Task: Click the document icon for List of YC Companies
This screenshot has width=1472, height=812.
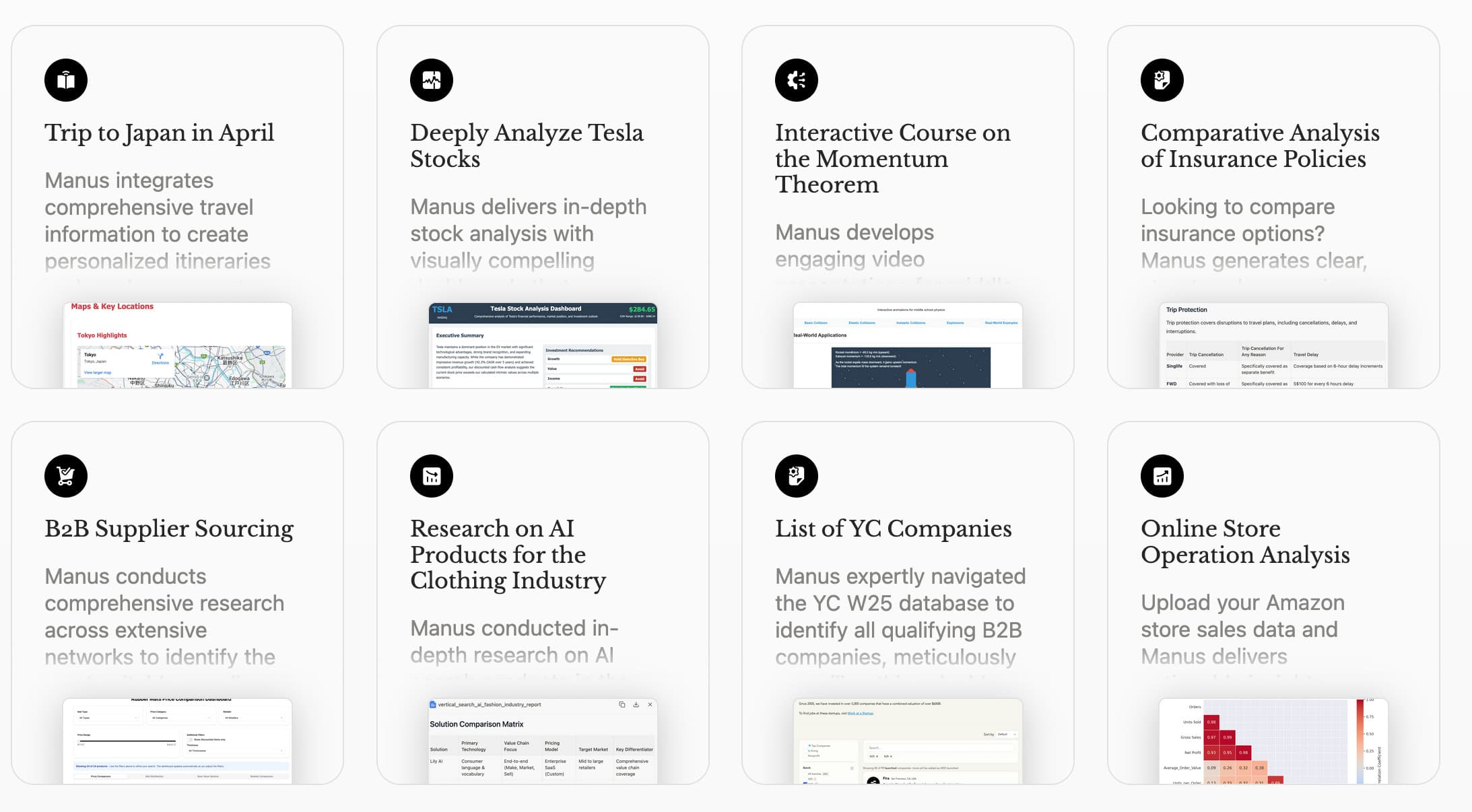Action: click(797, 476)
